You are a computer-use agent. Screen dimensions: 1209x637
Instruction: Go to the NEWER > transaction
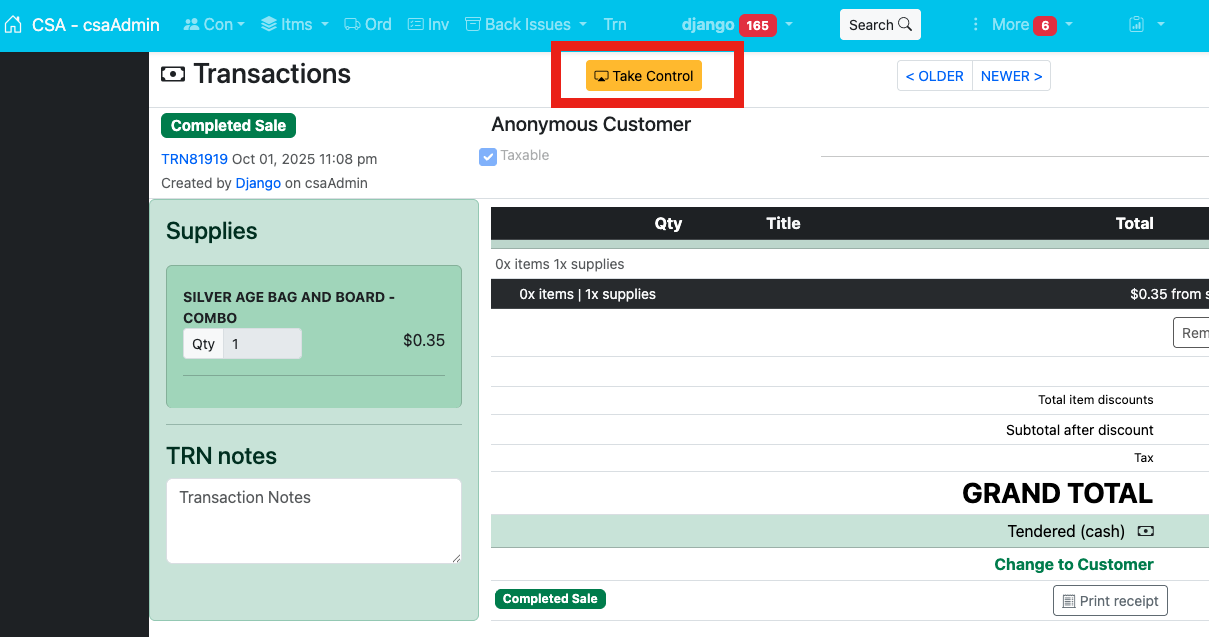pyautogui.click(x=1011, y=76)
